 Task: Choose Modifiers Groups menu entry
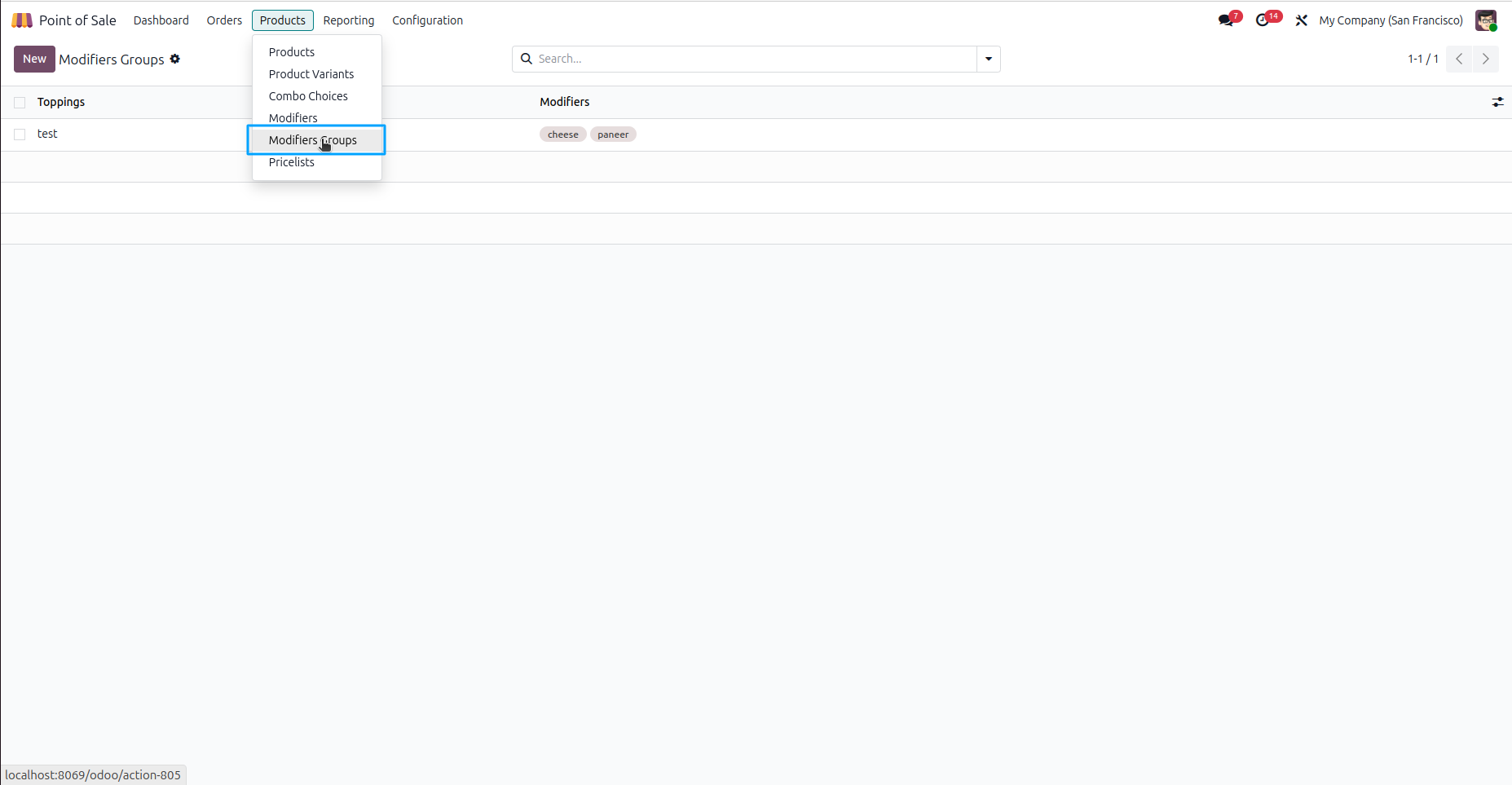pyautogui.click(x=317, y=140)
